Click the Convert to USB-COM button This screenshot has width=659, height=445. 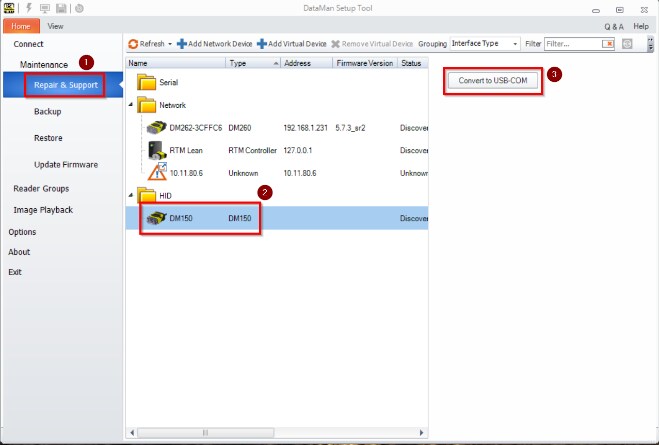[x=491, y=80]
